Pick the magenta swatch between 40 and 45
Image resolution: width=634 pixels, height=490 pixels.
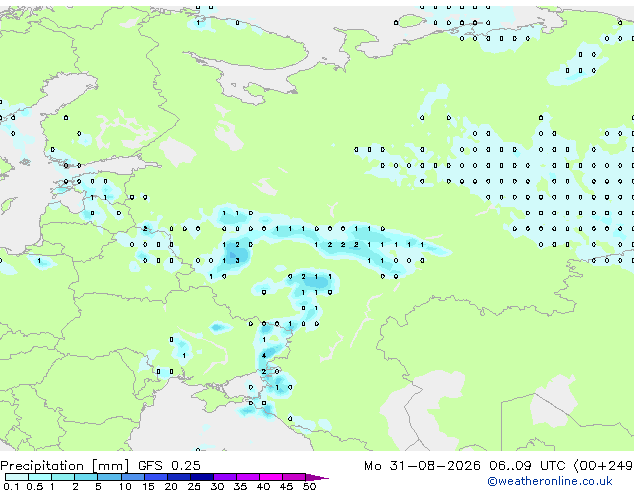(x=271, y=477)
